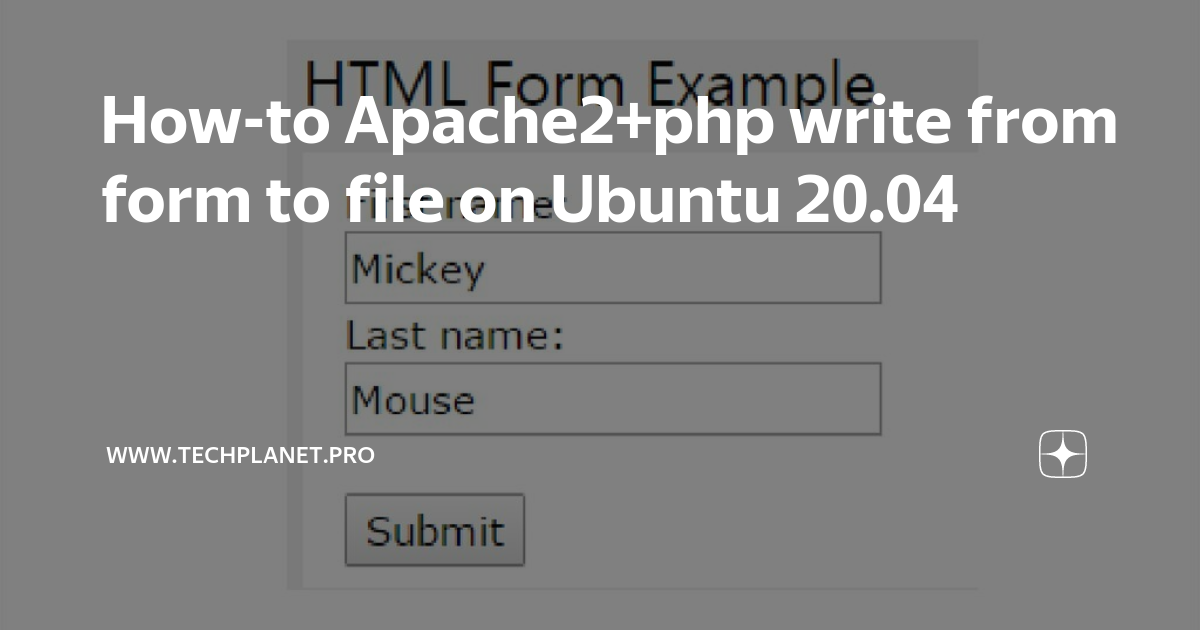Select the text Mouse in input

(x=413, y=401)
